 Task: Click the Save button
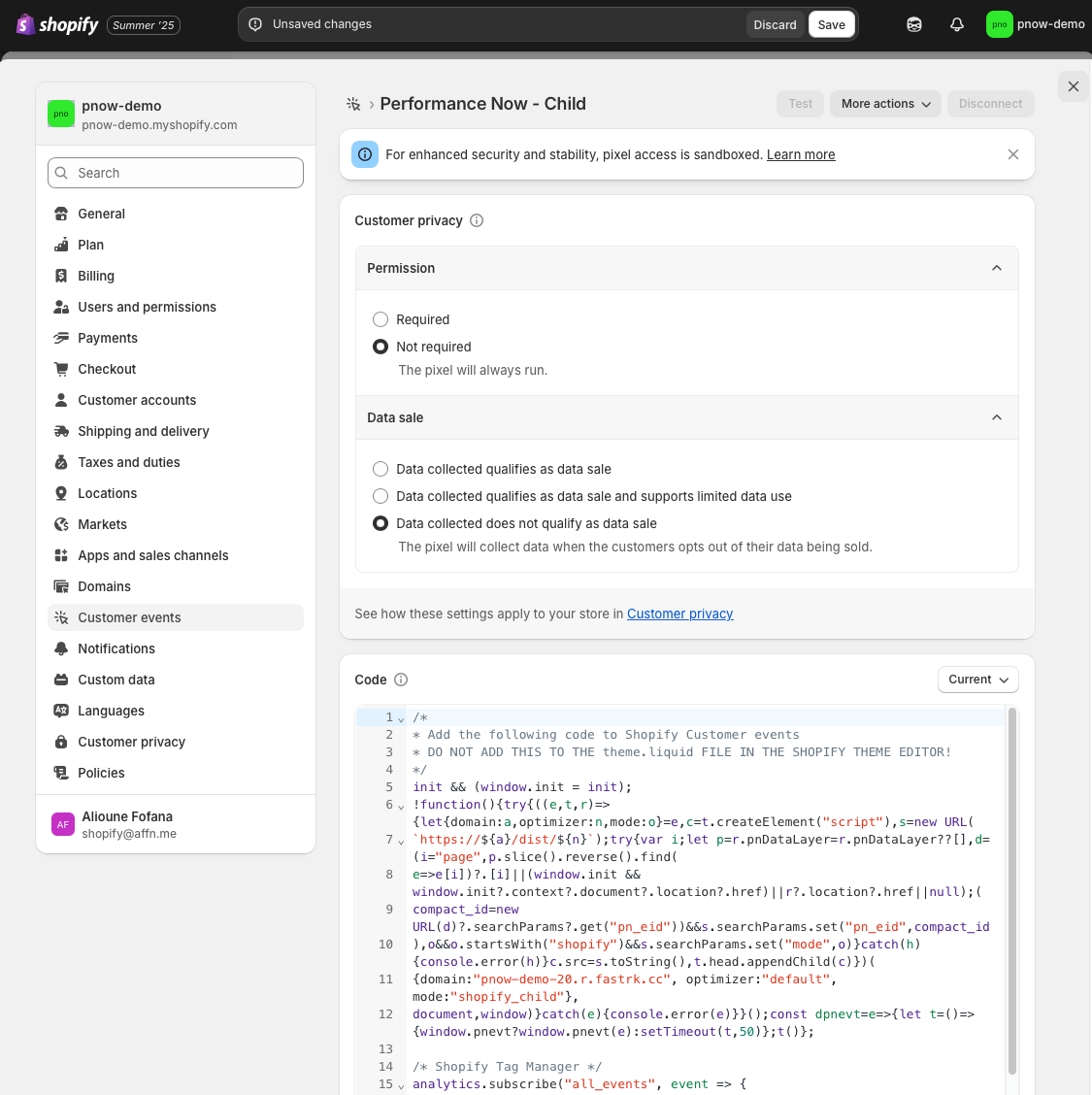[832, 24]
